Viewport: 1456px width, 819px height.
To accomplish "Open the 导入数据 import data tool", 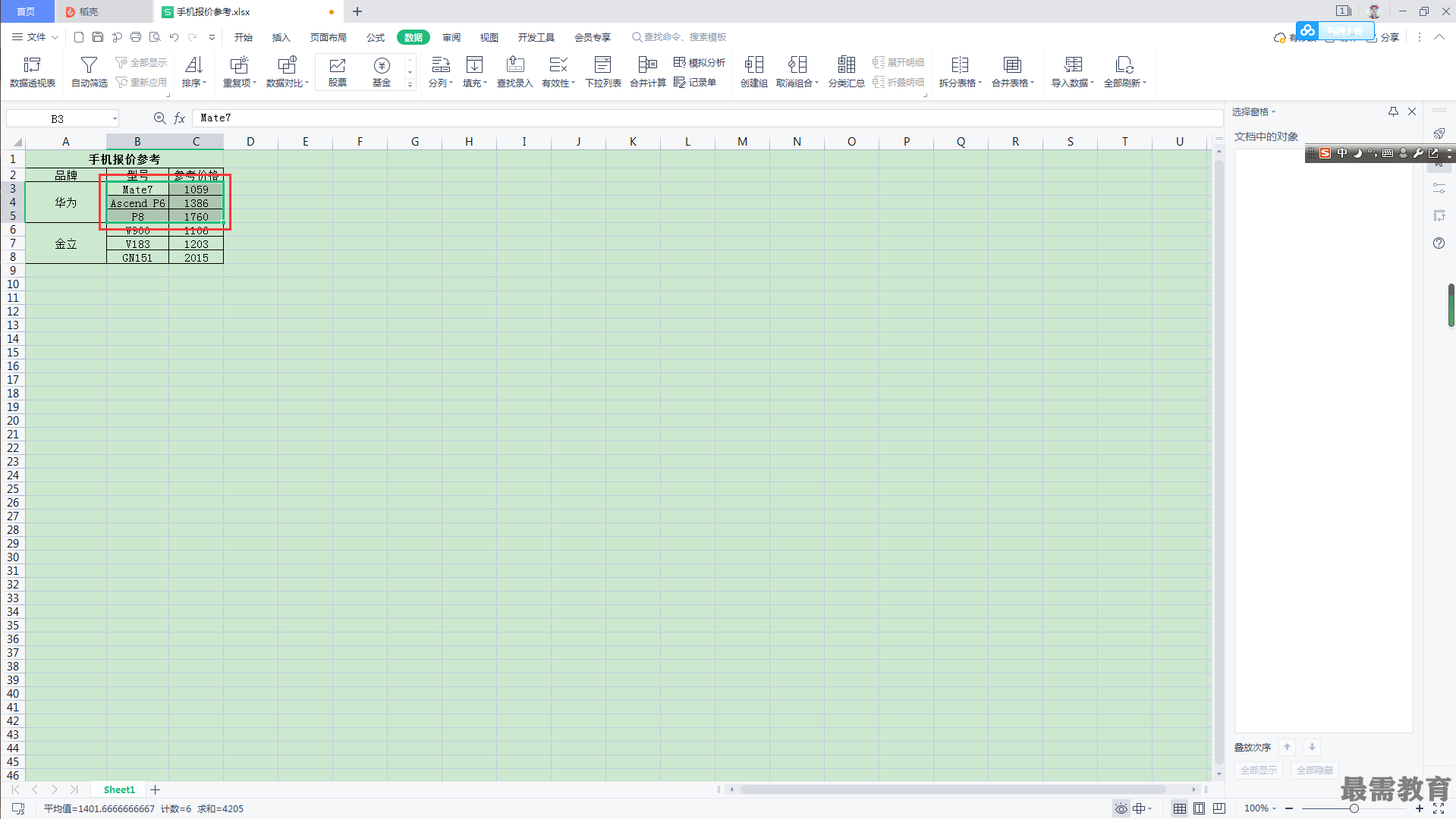I will point(1073,72).
